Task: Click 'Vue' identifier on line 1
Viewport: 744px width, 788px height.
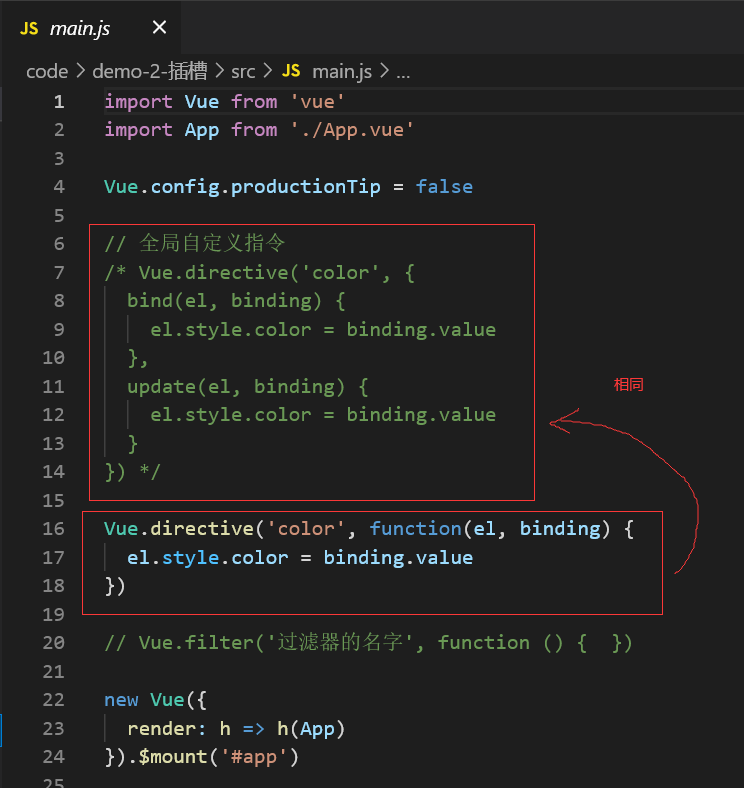Action: tap(202, 102)
